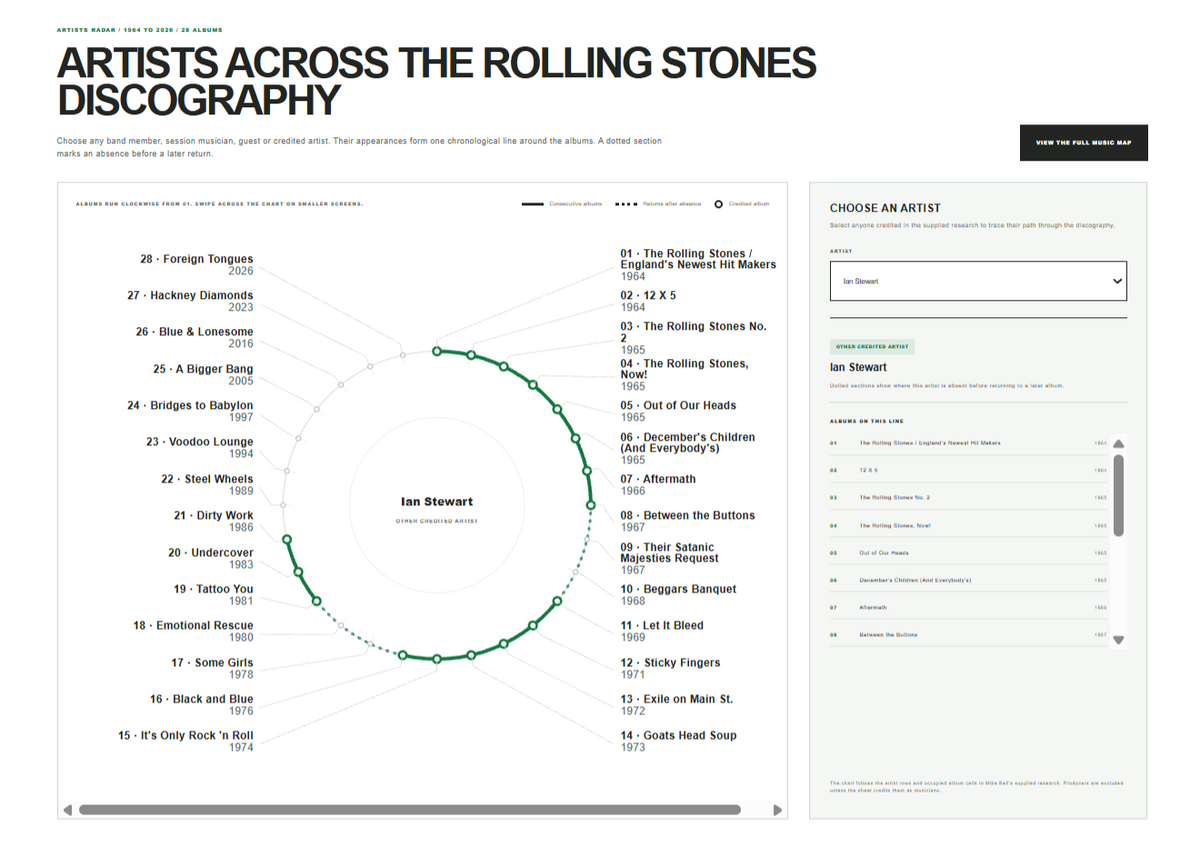Select chart label 15 · It's Only Rock 'n Roll
This screenshot has width=1200, height=856.
click(x=186, y=741)
